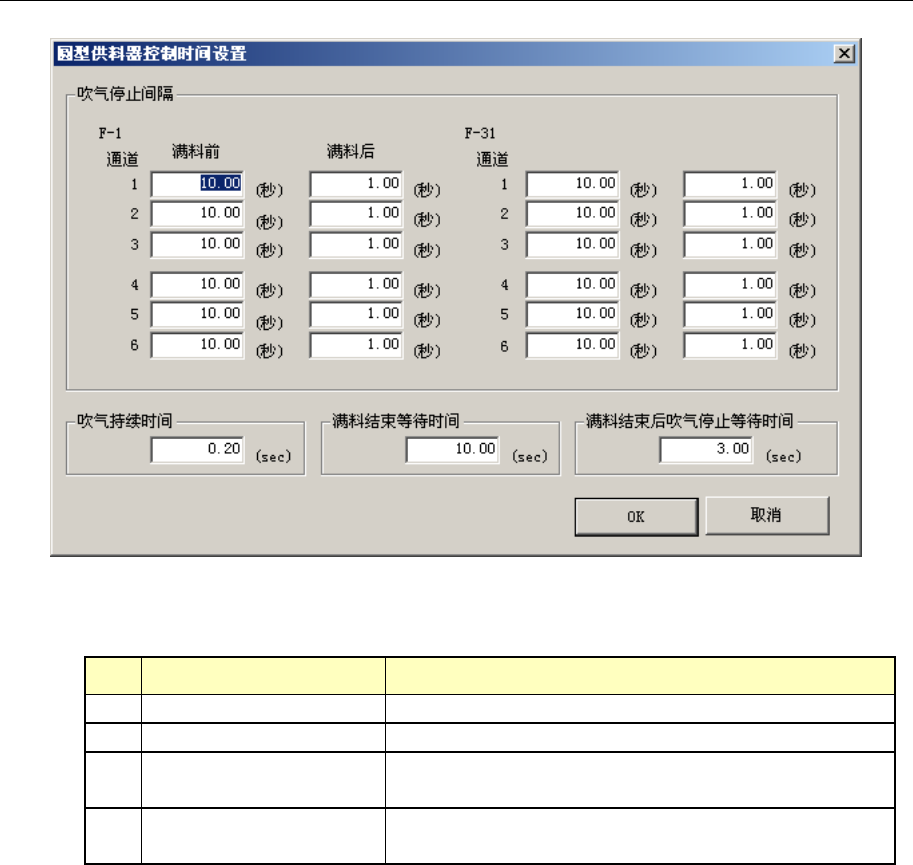Click the 通道 label under F-1

(x=122, y=159)
